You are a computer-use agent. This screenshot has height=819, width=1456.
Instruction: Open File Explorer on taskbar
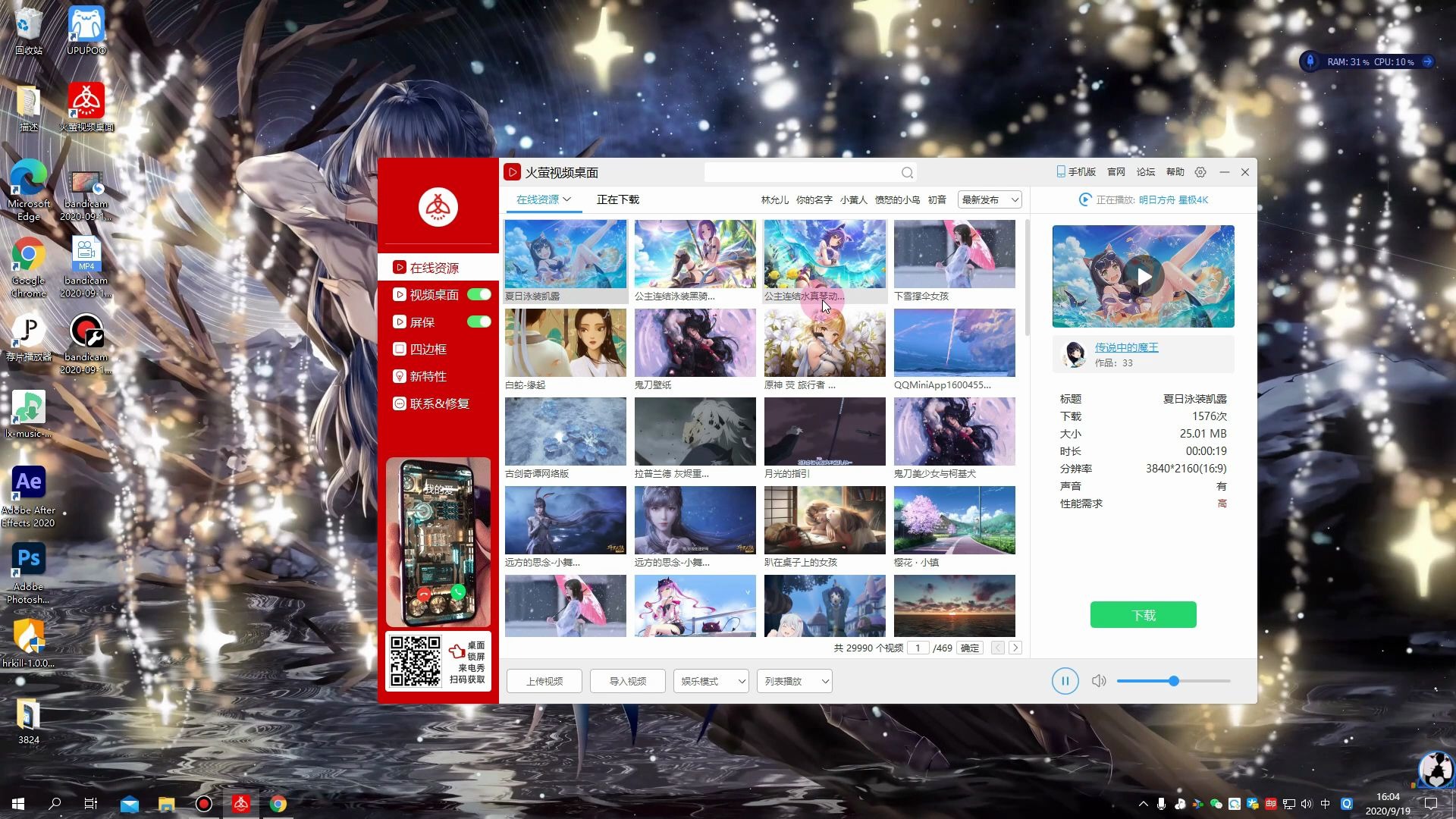pyautogui.click(x=167, y=804)
